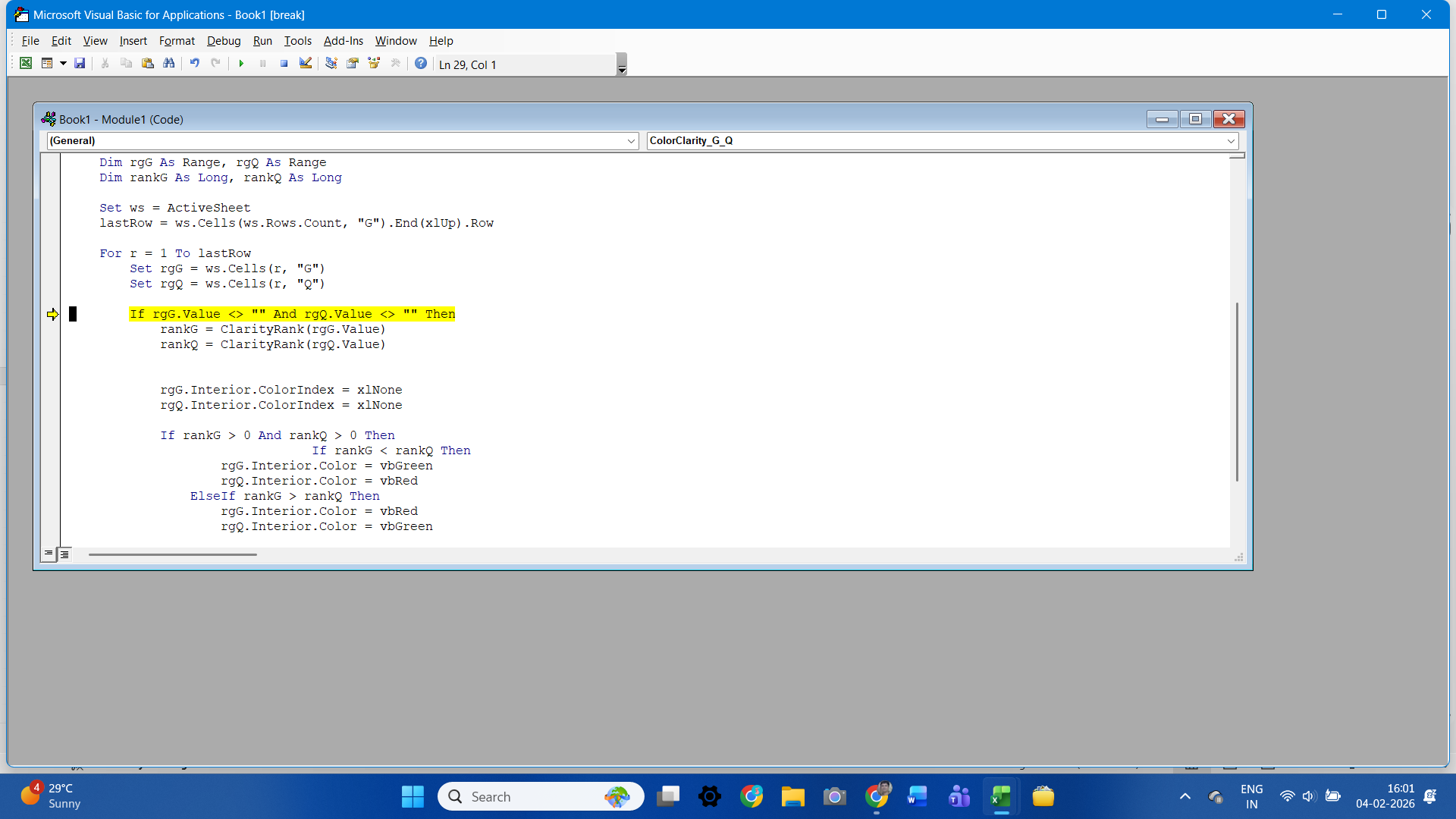The width and height of the screenshot is (1456, 819).
Task: Toggle Design Mode icon
Action: click(306, 64)
